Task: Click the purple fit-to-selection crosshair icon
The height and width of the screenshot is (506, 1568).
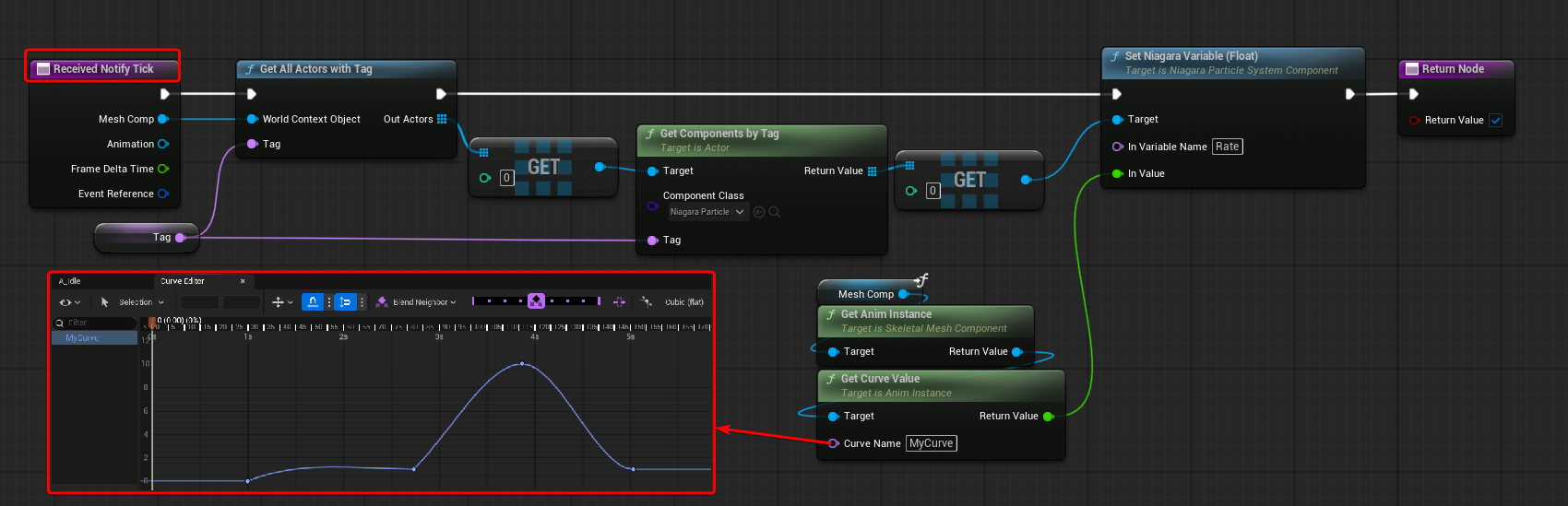Action: tap(619, 301)
